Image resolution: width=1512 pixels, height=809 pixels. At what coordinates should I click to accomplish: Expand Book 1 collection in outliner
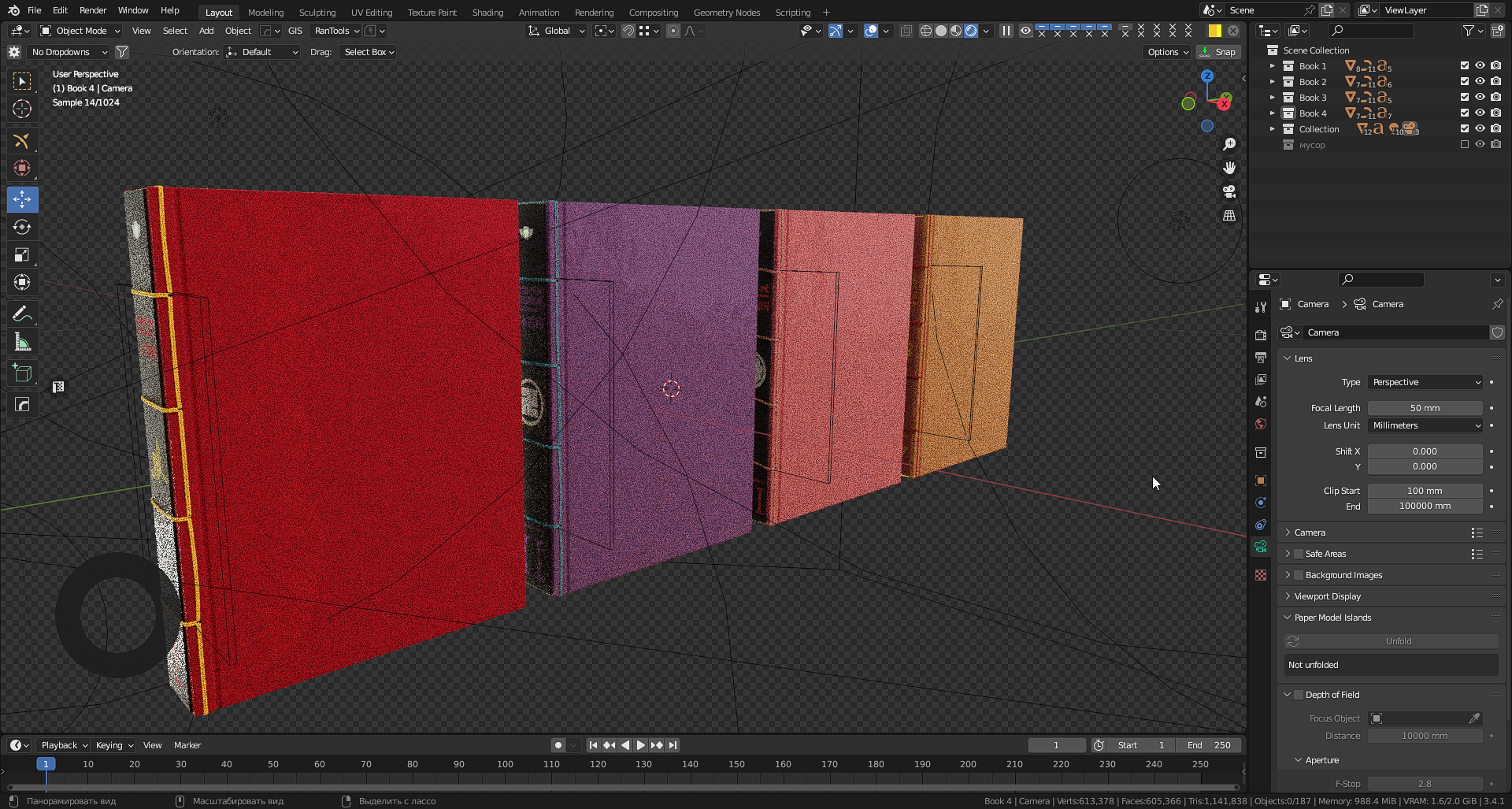click(x=1272, y=66)
